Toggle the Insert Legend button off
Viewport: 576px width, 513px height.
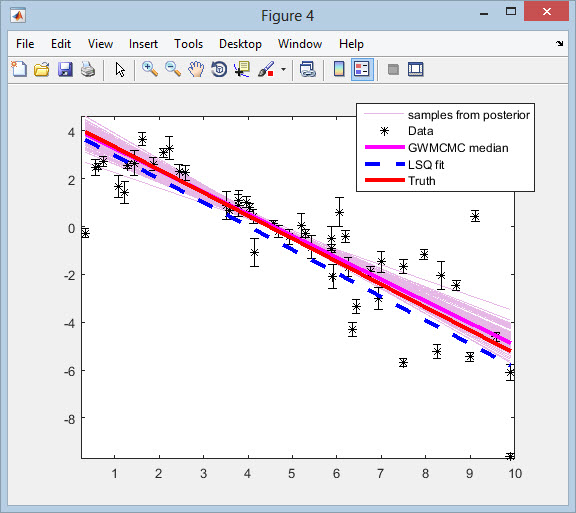[362, 69]
